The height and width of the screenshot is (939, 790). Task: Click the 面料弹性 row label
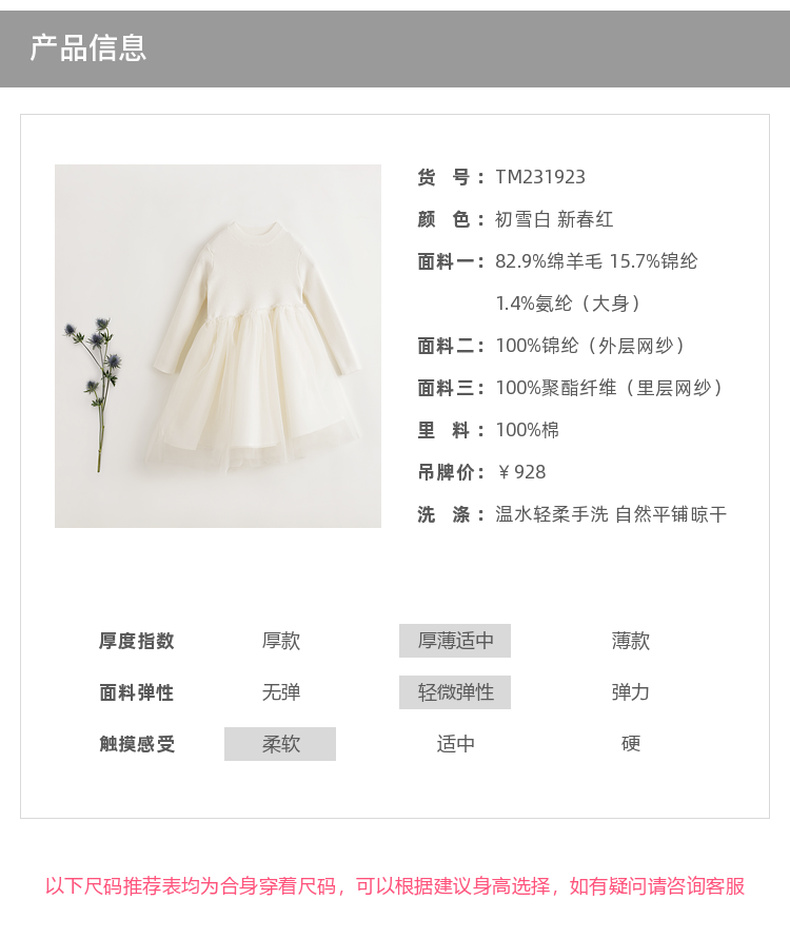click(x=137, y=692)
